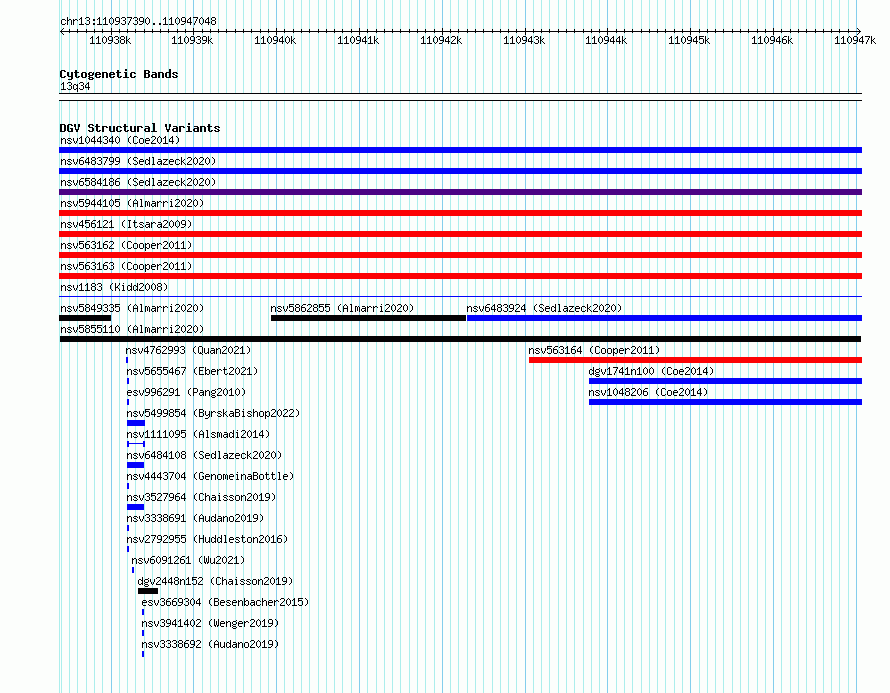The image size is (890, 693).
Task: Select the nsv4762993 (Quan2021) label
Action: tap(188, 350)
